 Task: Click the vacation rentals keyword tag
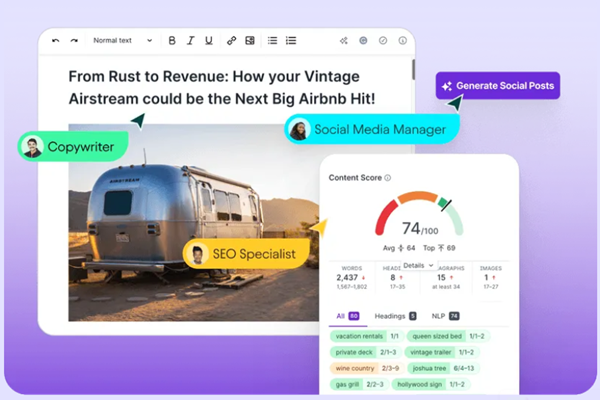tap(367, 336)
